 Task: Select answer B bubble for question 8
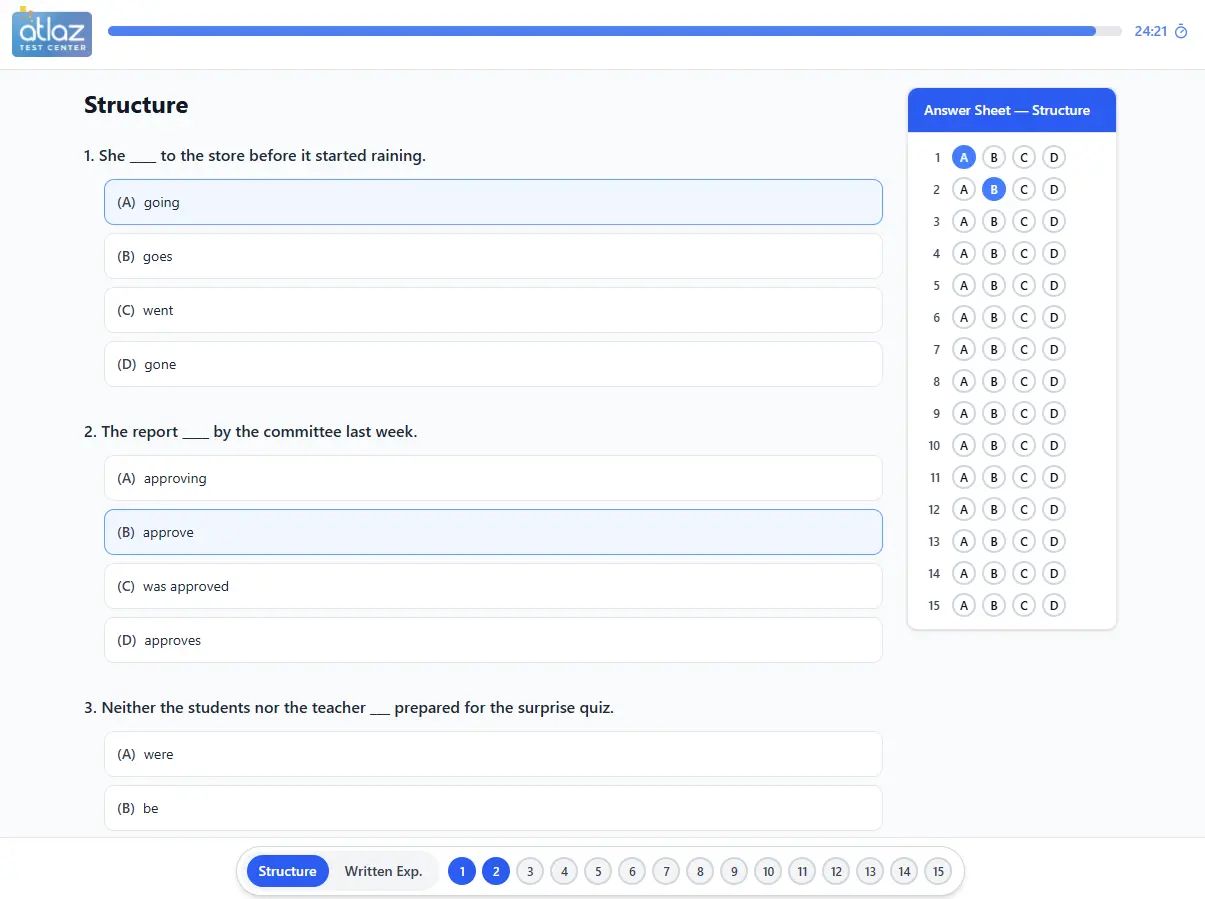(x=993, y=381)
